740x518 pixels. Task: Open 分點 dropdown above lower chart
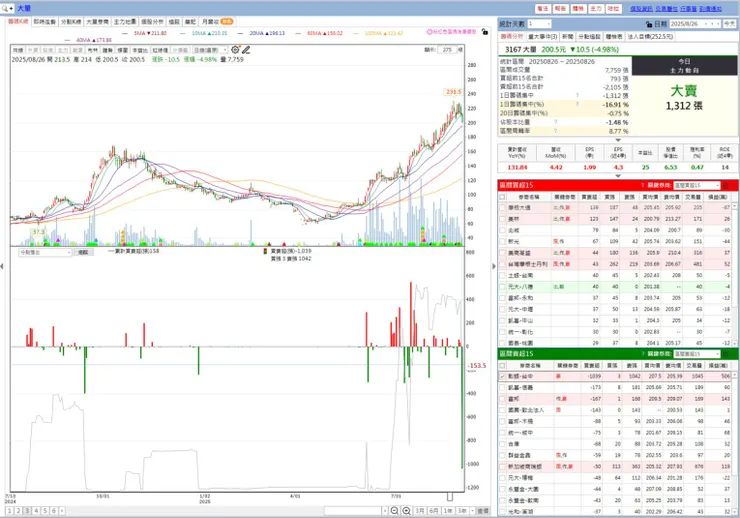pyautogui.click(x=45, y=252)
